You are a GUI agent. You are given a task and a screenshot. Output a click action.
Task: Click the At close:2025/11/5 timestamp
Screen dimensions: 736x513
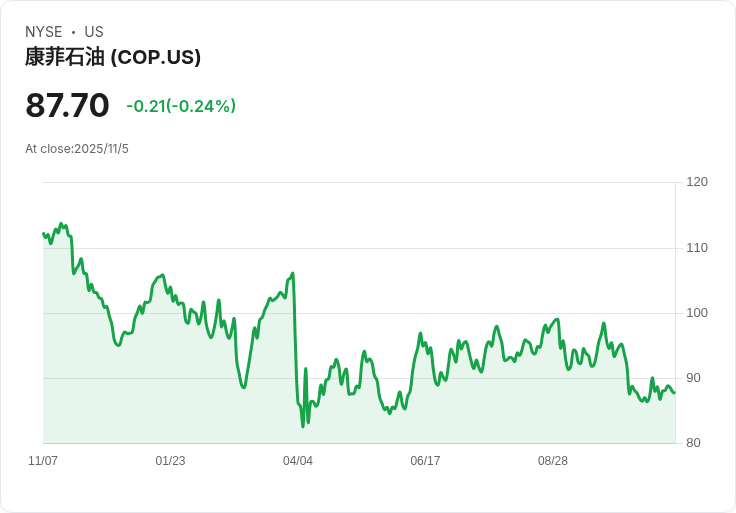(77, 149)
